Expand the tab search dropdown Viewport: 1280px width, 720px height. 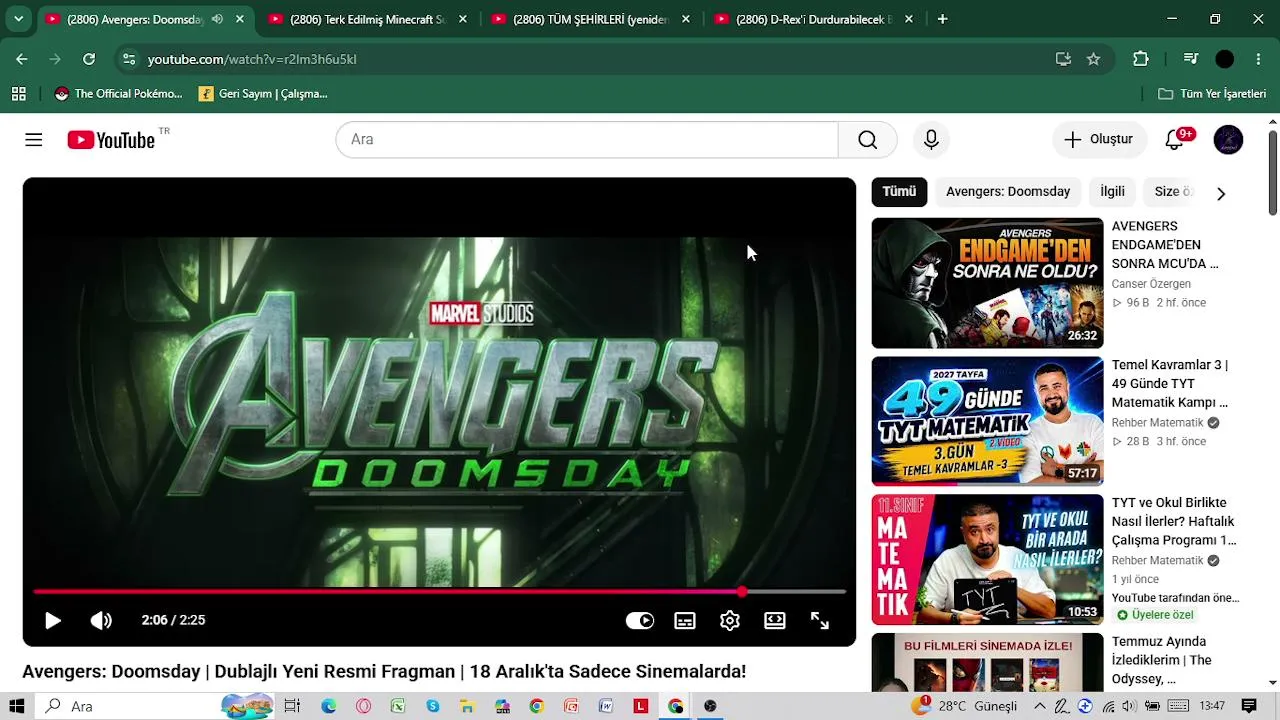18,19
